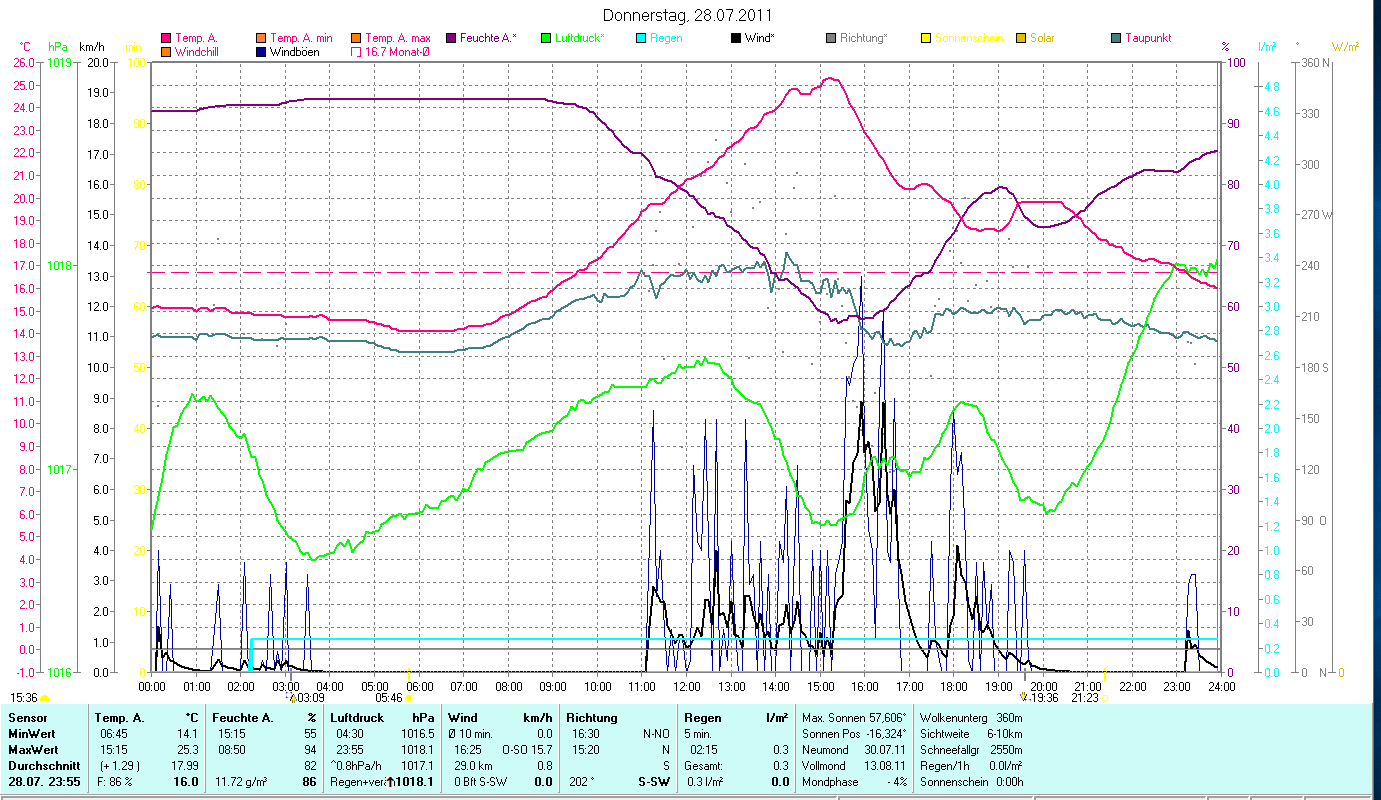Click the chart title Donnerstag, 28.07.2011

[x=688, y=16]
